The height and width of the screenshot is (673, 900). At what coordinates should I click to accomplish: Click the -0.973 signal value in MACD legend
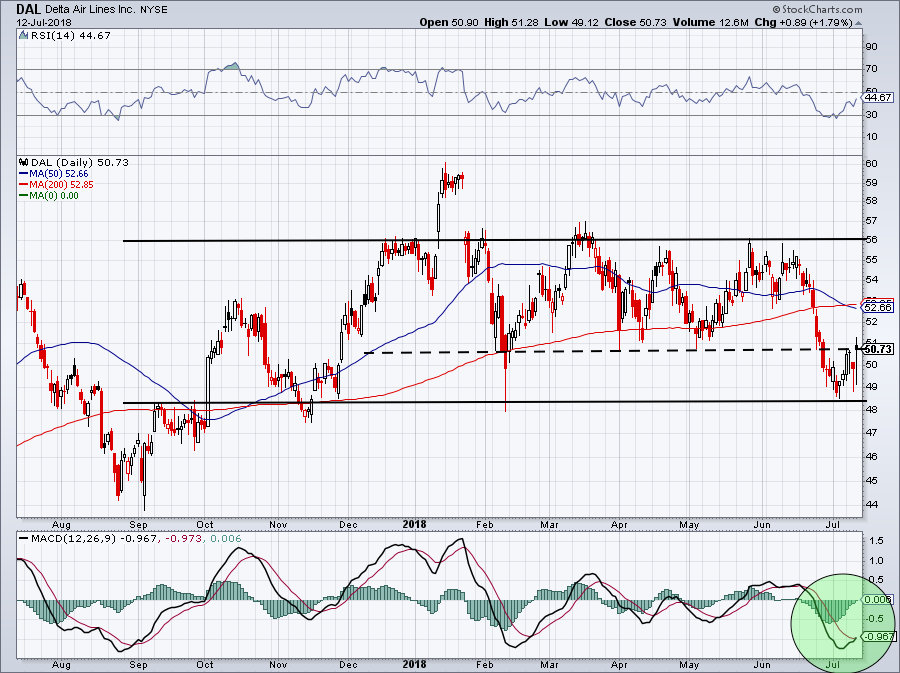(x=184, y=539)
